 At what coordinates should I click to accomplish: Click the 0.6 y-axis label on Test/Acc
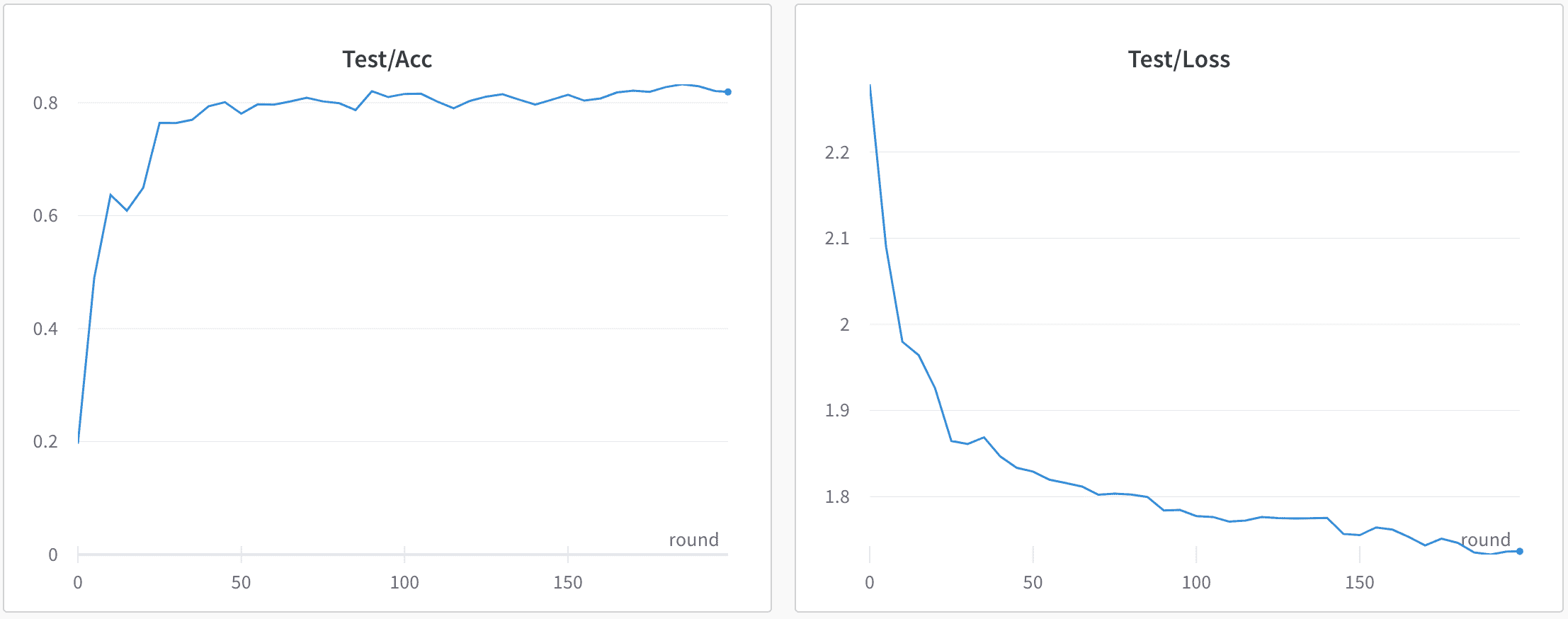tap(45, 216)
